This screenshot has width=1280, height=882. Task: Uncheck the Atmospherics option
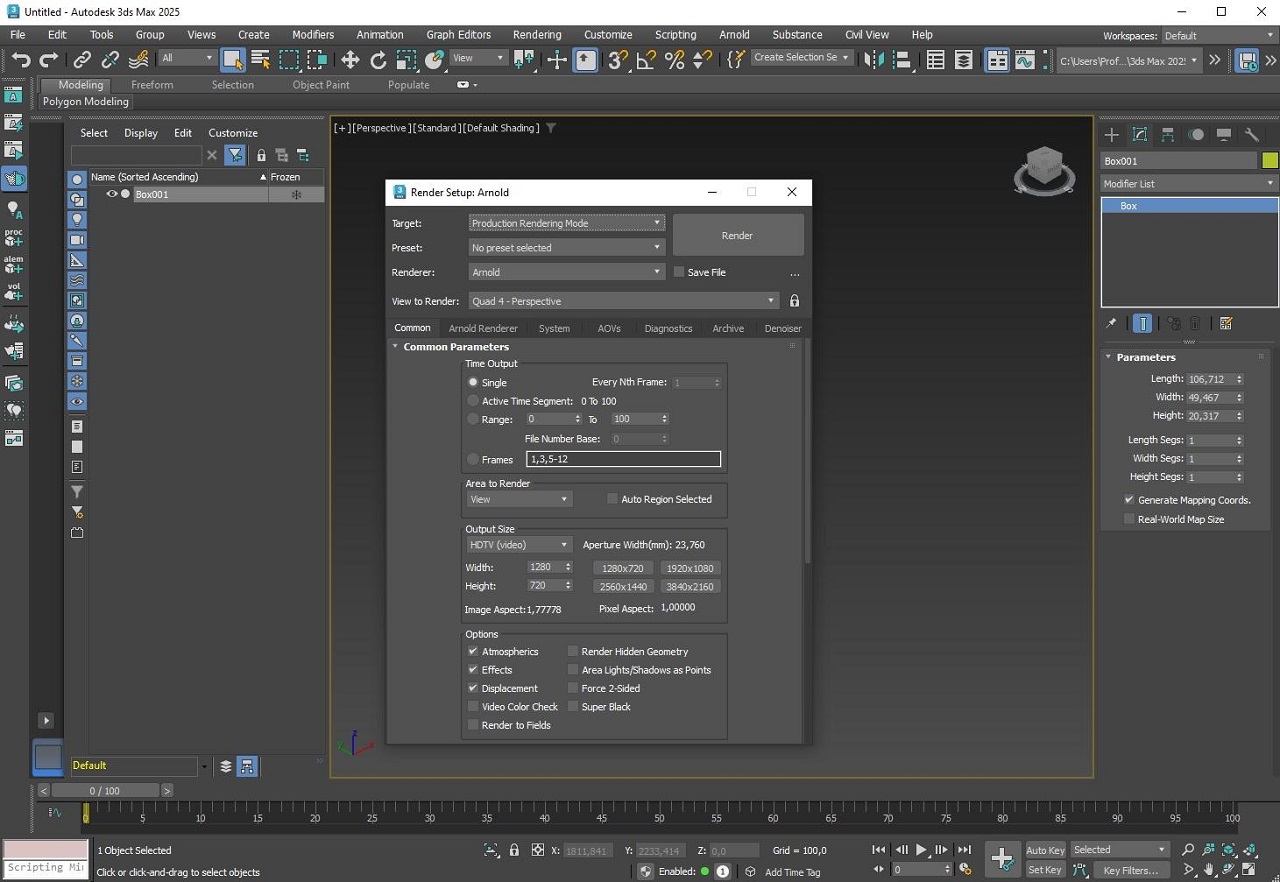[x=473, y=652]
